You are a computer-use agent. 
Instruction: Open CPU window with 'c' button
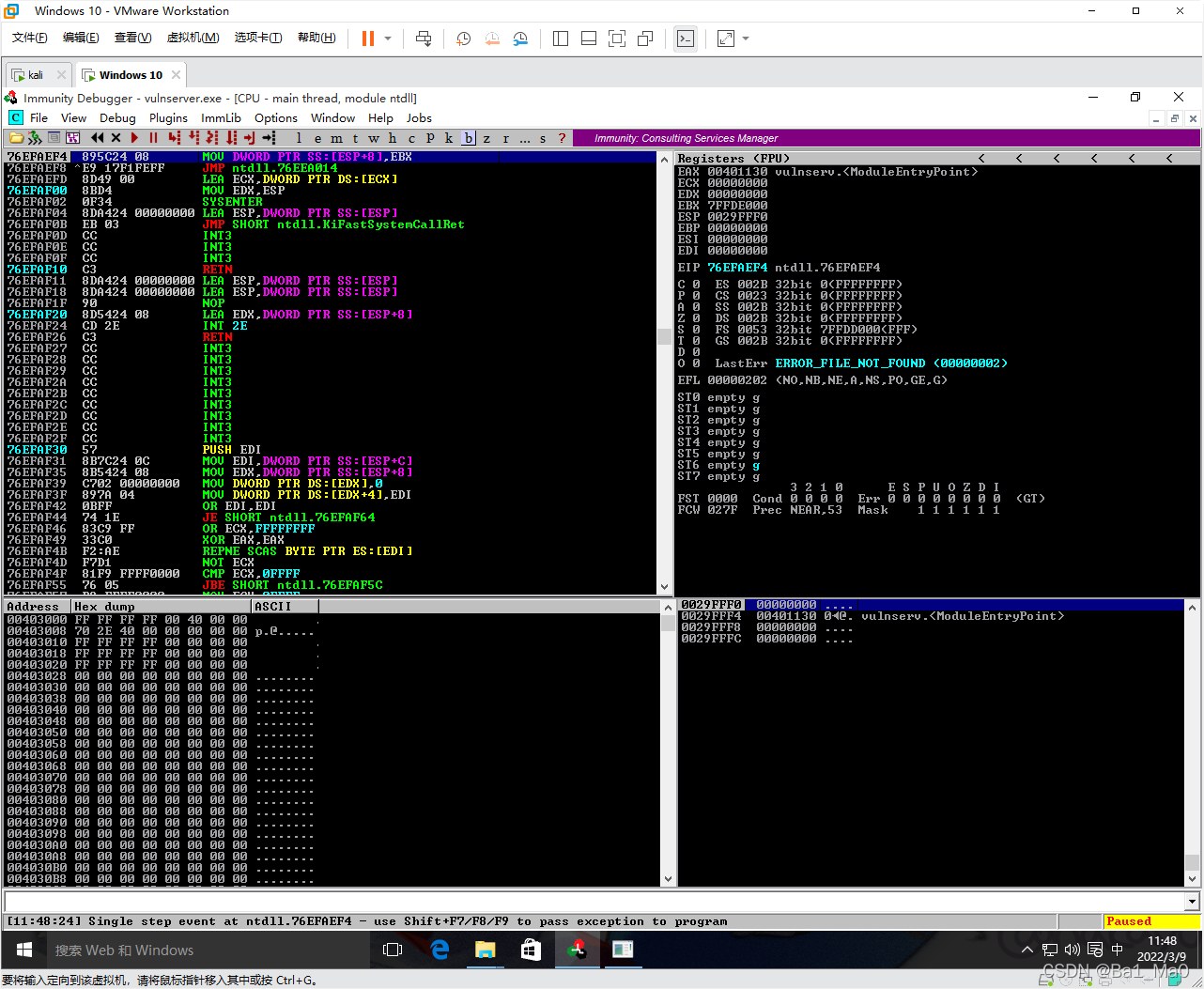[411, 138]
